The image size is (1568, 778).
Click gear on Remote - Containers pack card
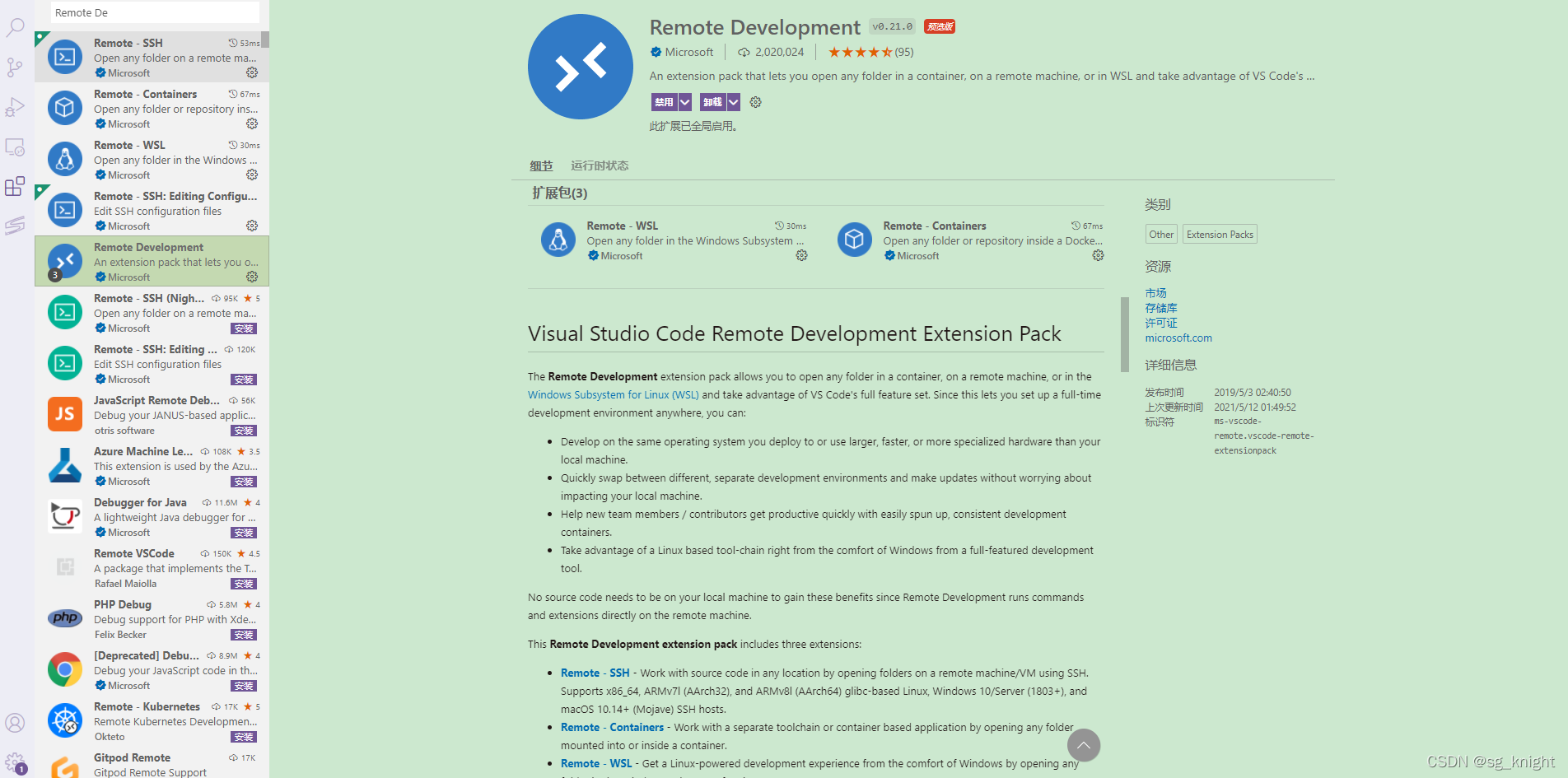click(1098, 255)
